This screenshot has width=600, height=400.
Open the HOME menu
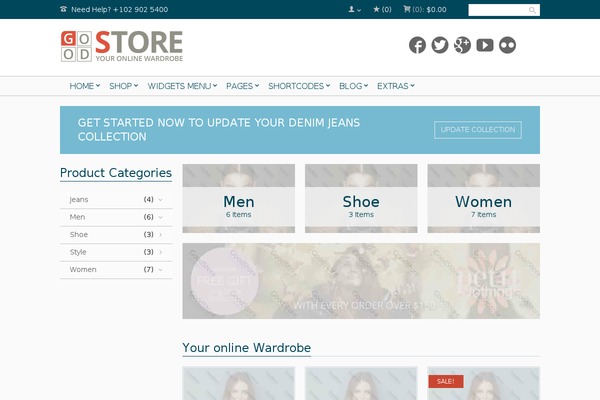click(x=85, y=86)
